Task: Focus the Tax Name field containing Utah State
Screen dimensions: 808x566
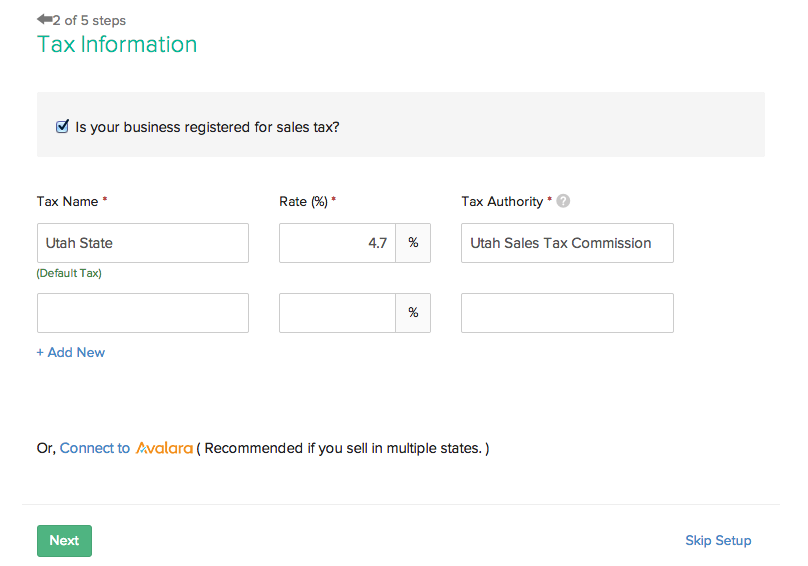Action: [x=143, y=243]
